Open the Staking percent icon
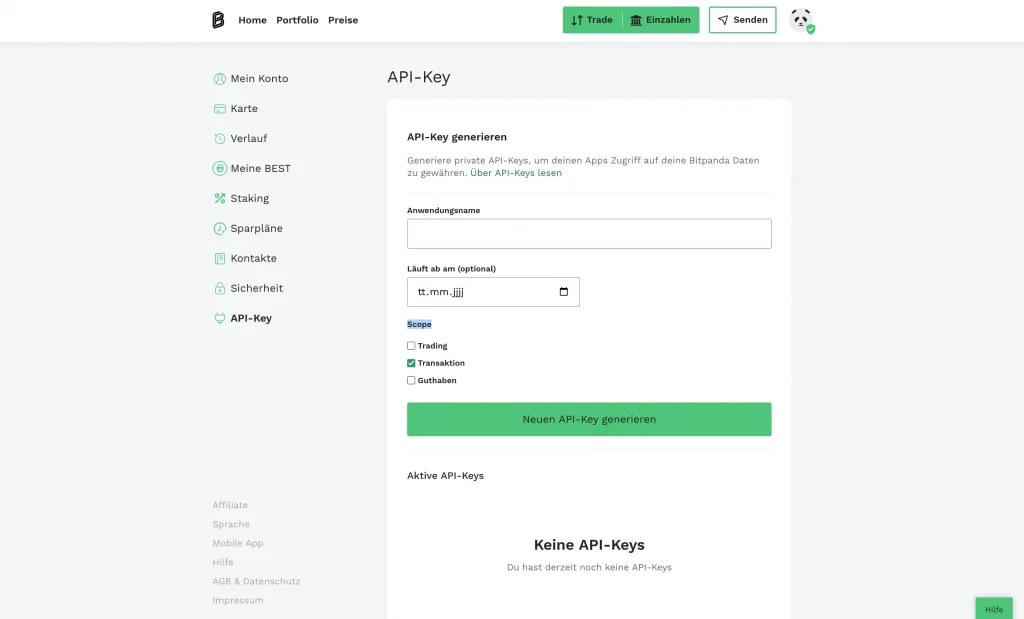1024x619 pixels. click(x=220, y=199)
